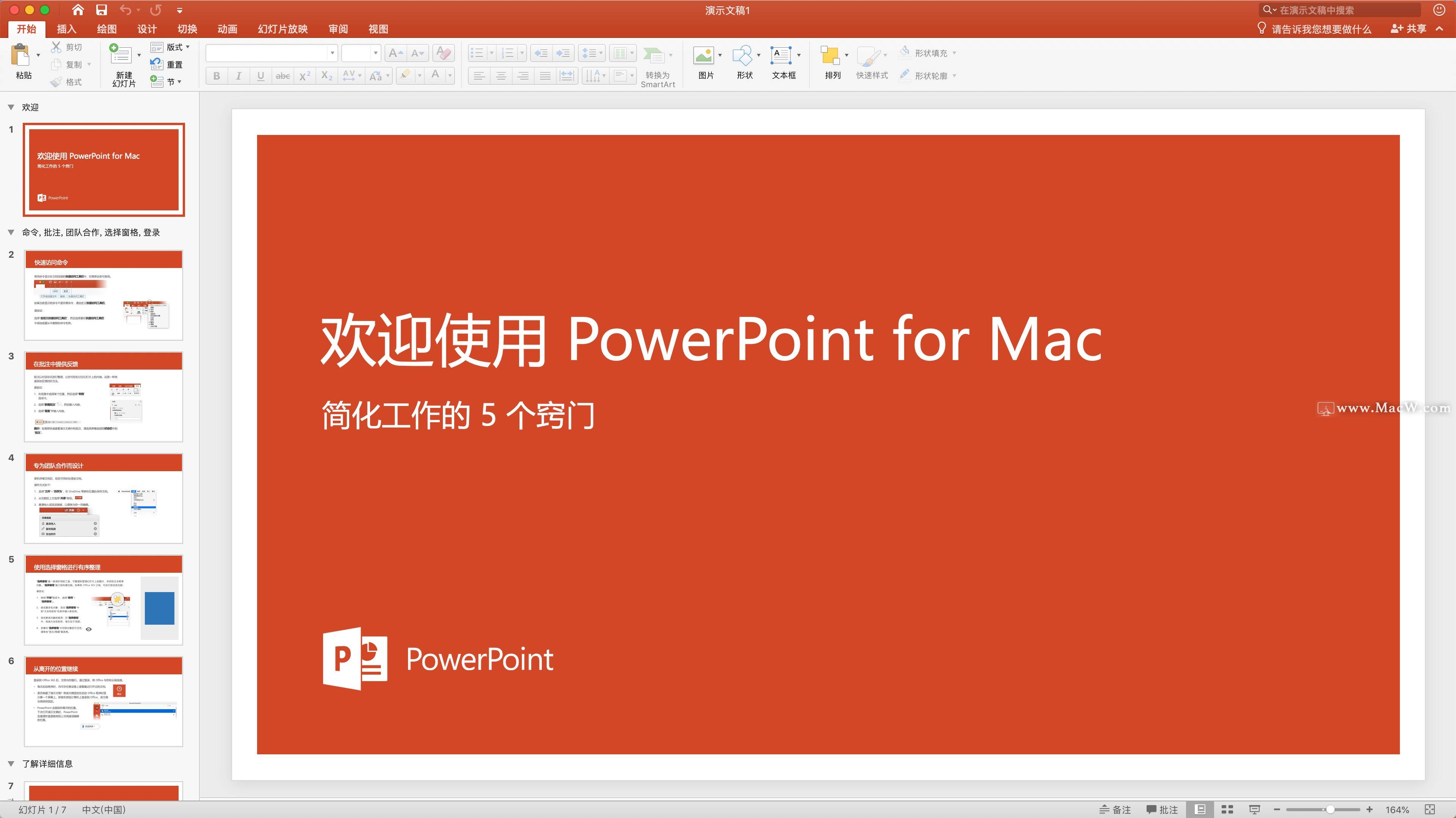Fit slide to current window
This screenshot has height=818, width=1456.
tap(1430, 810)
